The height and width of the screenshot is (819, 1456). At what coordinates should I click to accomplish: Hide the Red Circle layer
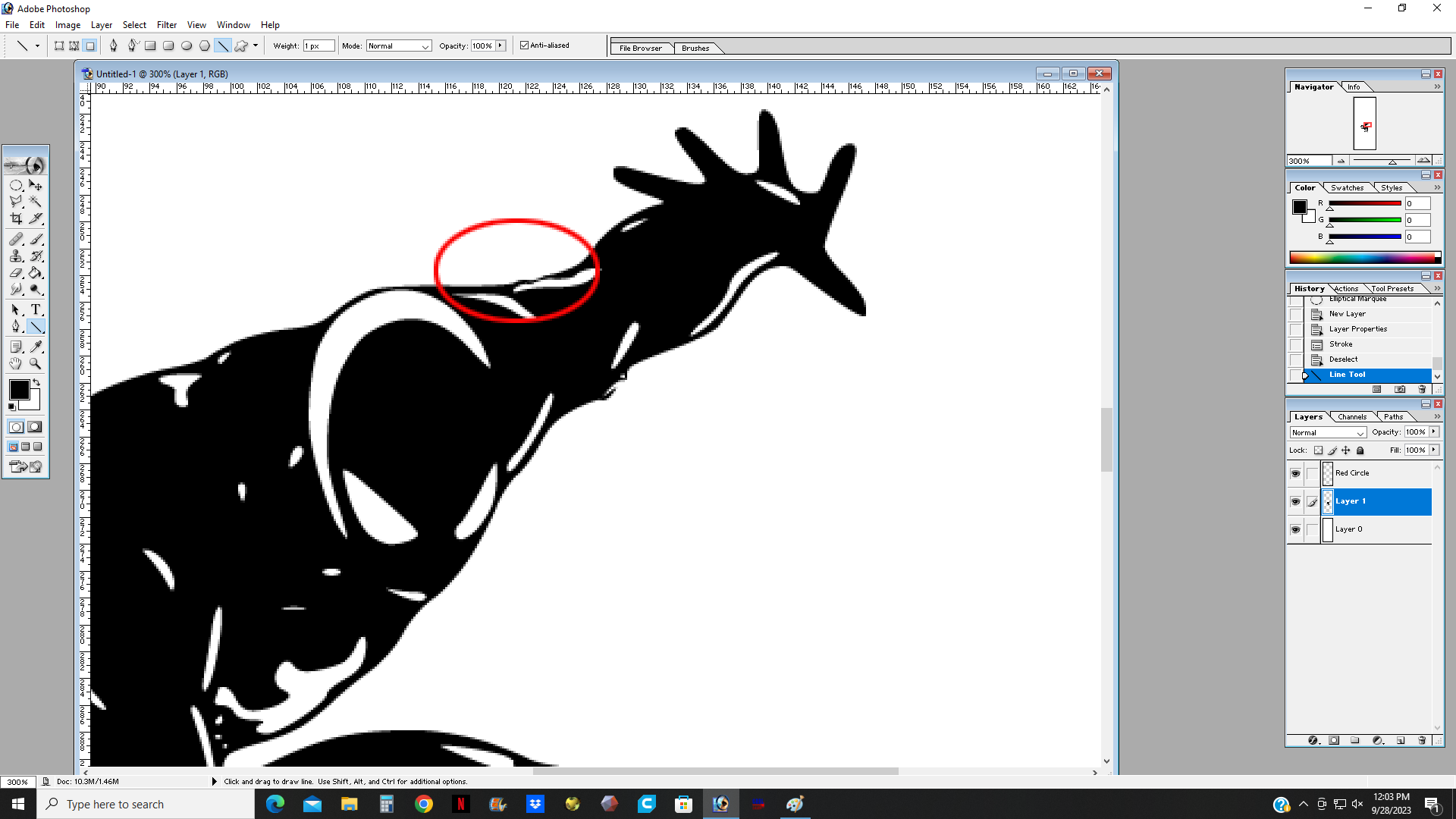pyautogui.click(x=1295, y=473)
